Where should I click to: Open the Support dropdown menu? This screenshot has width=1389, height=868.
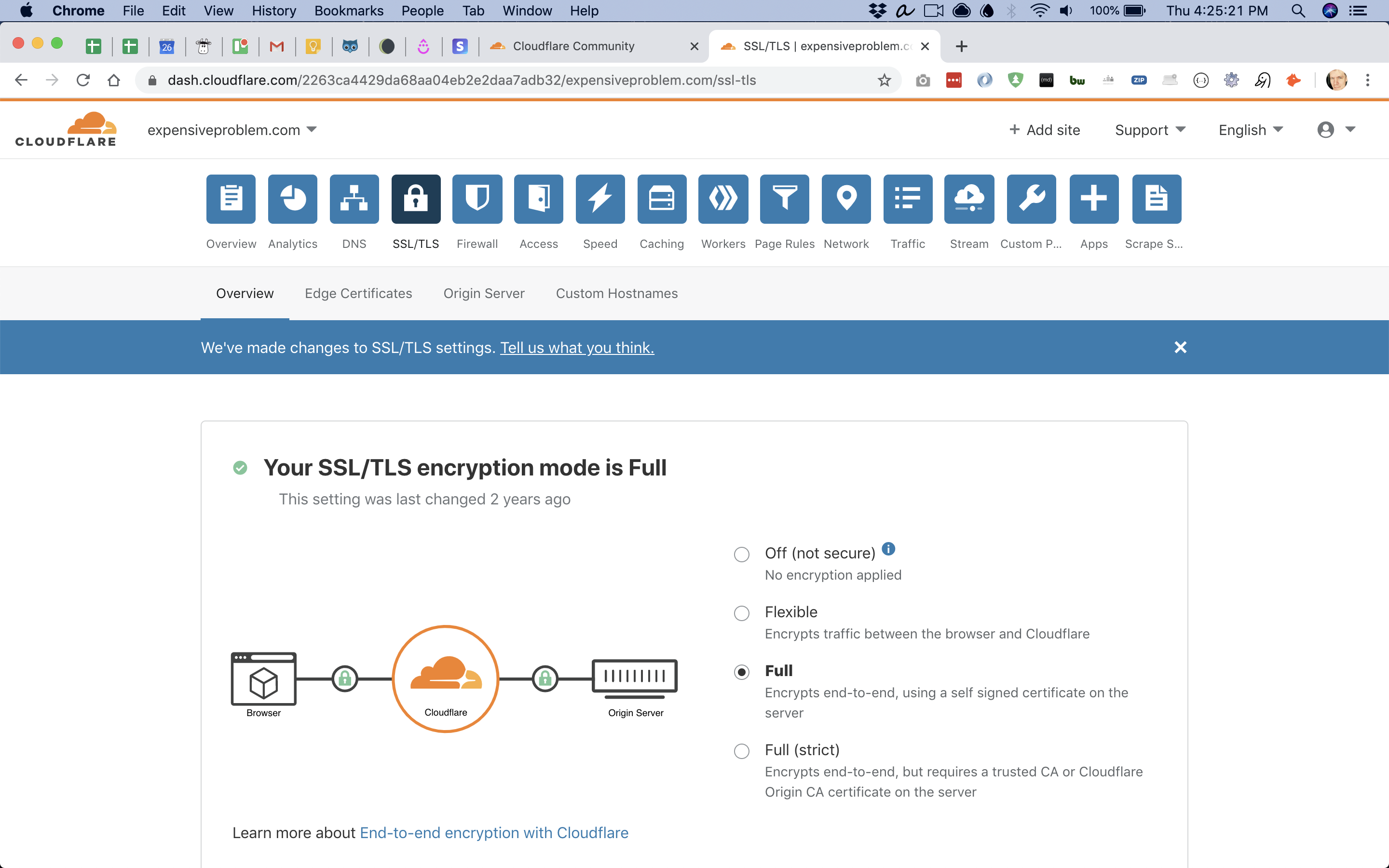tap(1150, 130)
